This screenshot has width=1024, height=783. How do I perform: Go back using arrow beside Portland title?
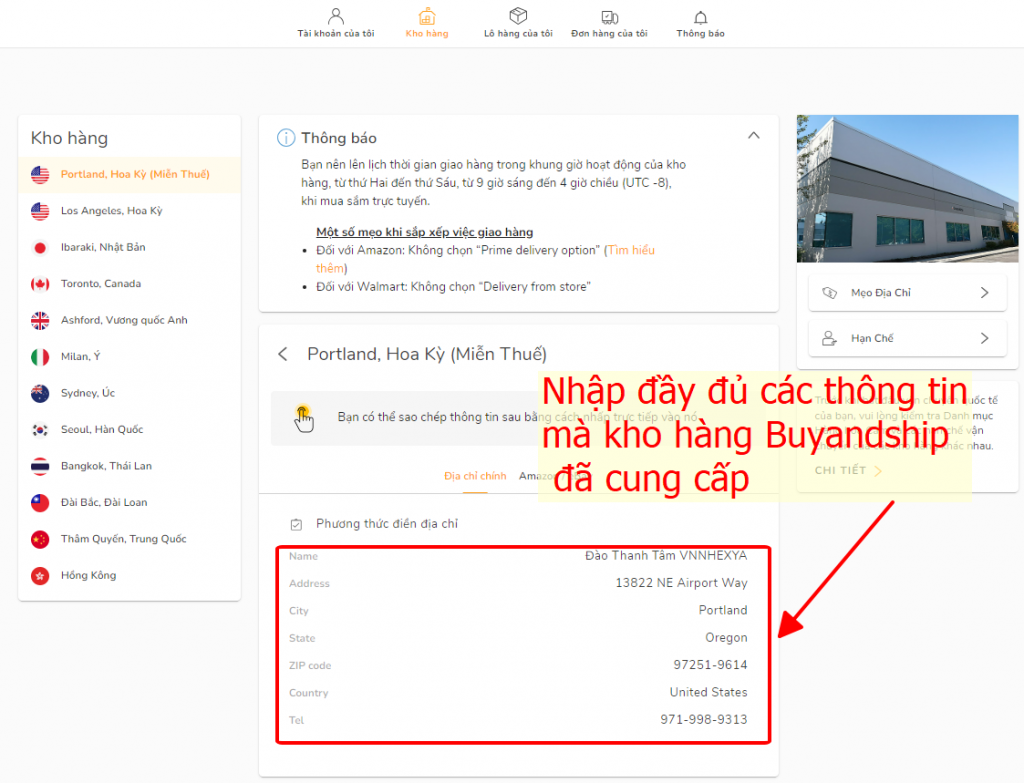pyautogui.click(x=283, y=354)
